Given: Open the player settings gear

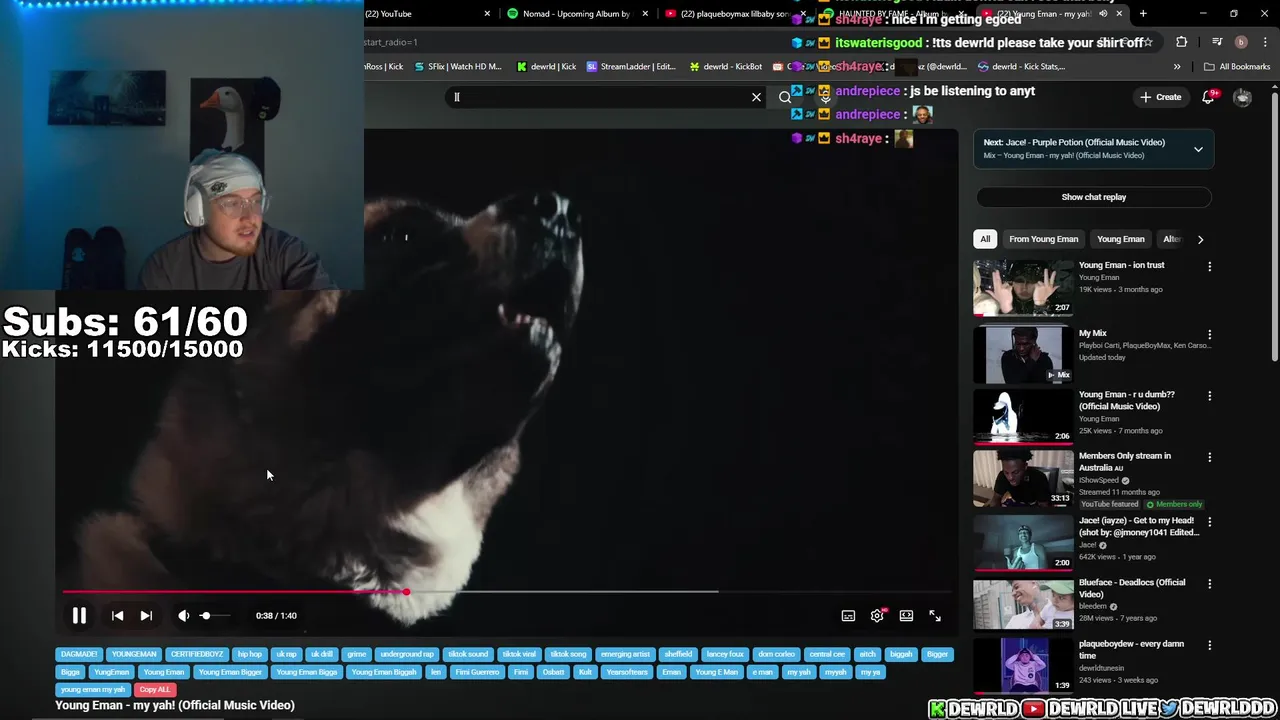Looking at the screenshot, I should 877,616.
